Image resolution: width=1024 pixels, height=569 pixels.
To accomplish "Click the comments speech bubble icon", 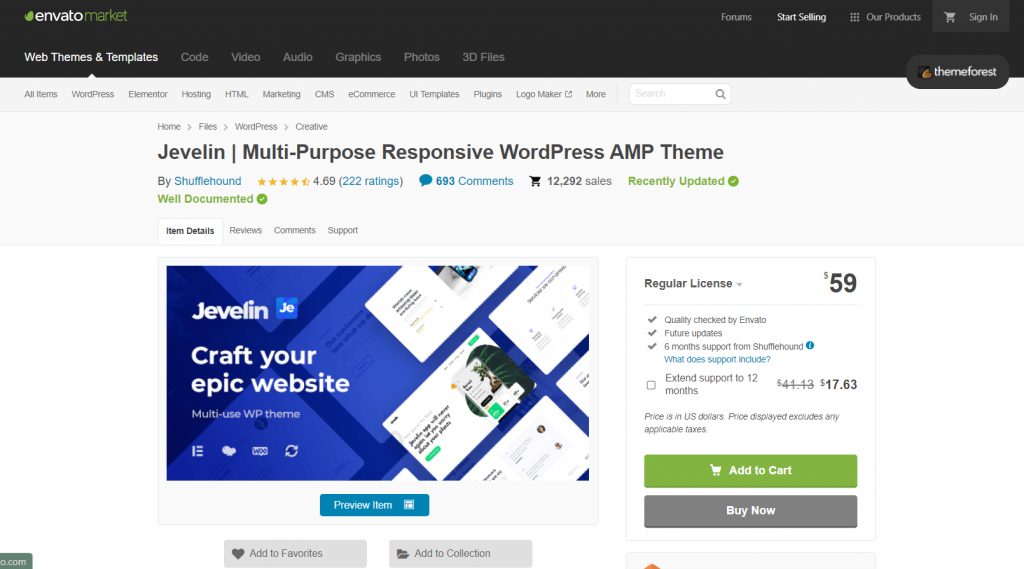I will point(425,180).
